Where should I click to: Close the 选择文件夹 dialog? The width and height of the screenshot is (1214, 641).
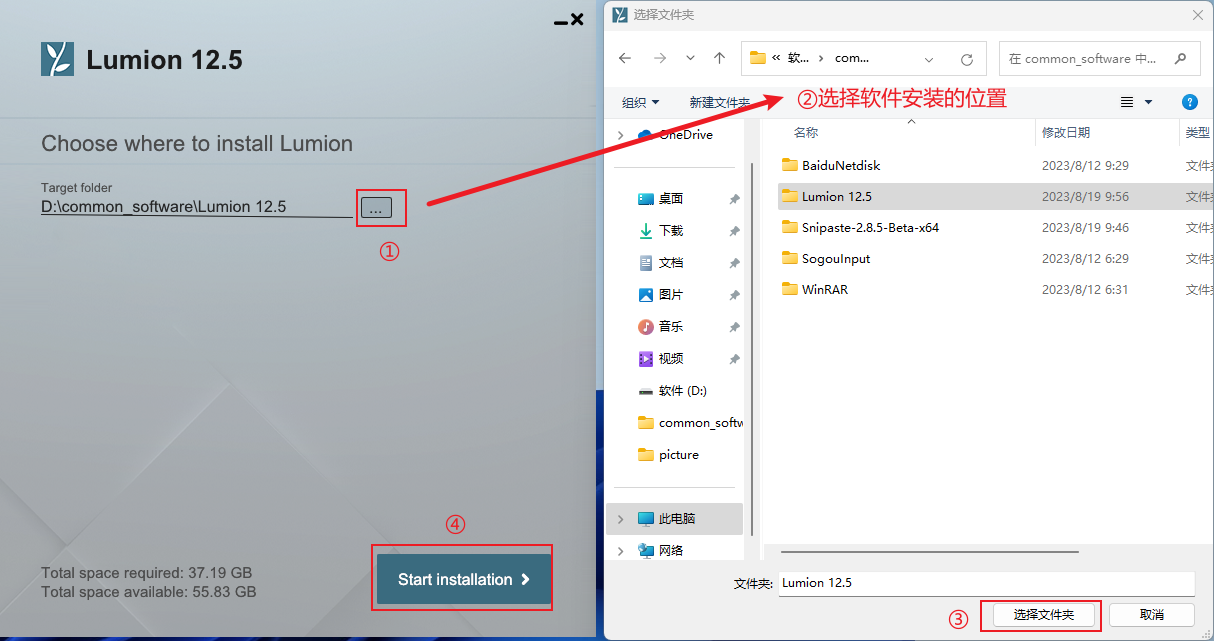1197,14
